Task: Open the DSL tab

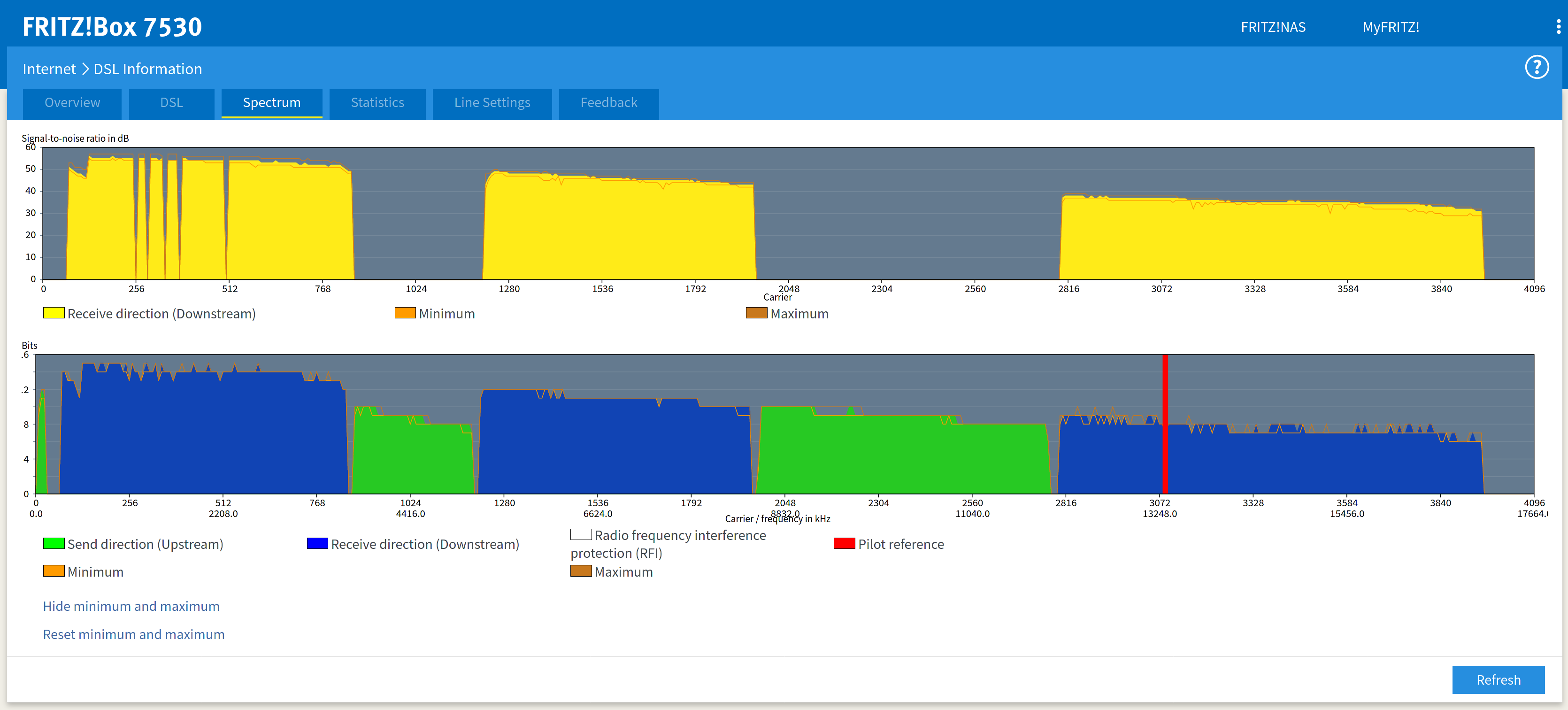Action: click(171, 103)
